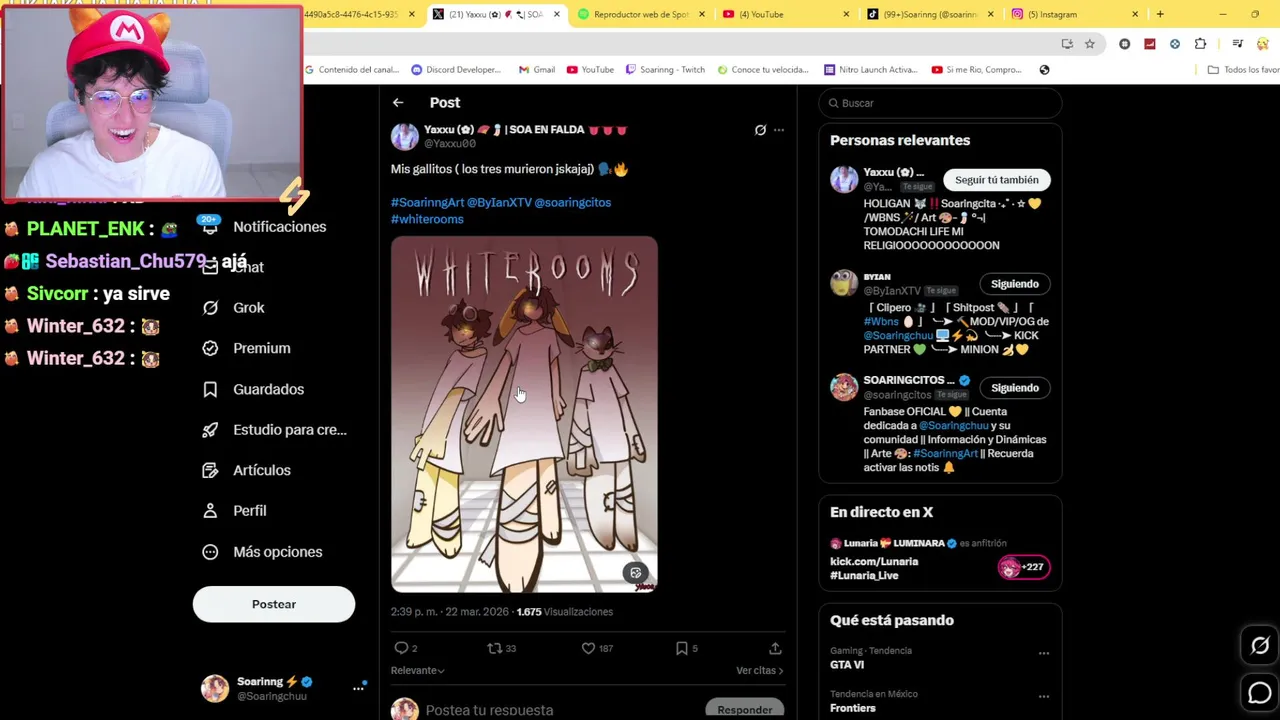The image size is (1280, 720).
Task: Open the new tab with plus button
Action: point(1160,14)
